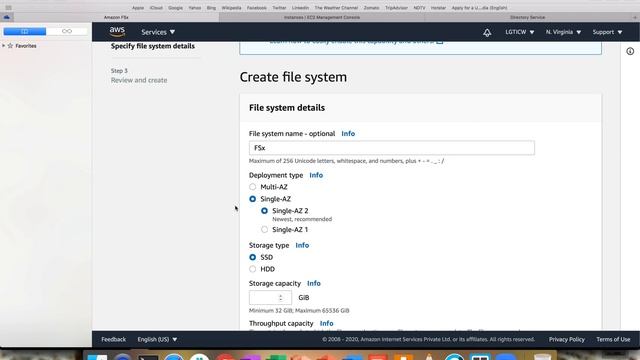Select HDD storage type
This screenshot has width=640, height=360.
(x=253, y=269)
